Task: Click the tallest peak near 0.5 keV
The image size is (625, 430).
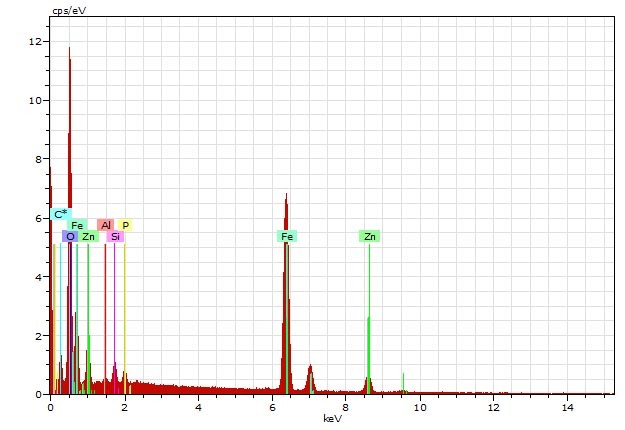Action: coord(69,50)
